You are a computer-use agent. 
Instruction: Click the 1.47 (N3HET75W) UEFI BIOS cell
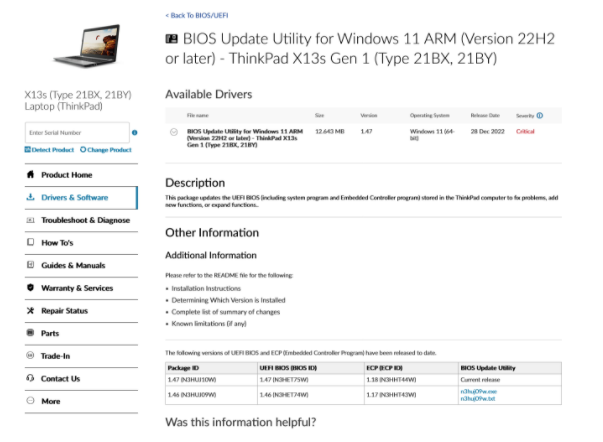311,380
